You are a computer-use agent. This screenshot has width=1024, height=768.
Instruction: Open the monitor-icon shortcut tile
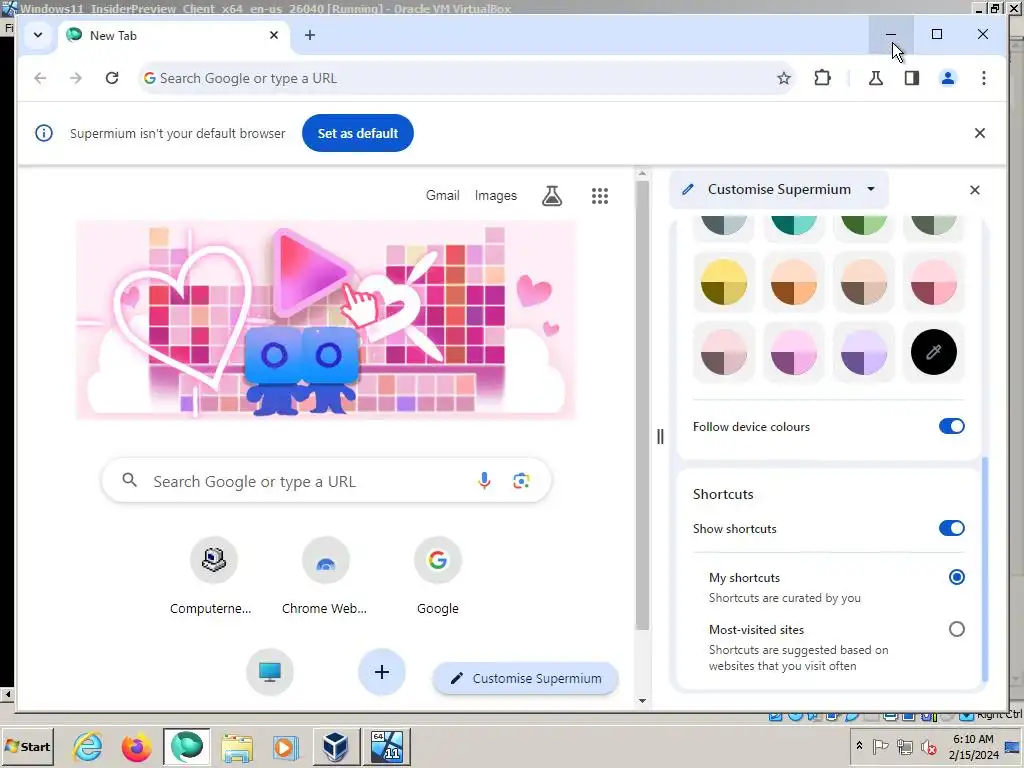(x=270, y=672)
